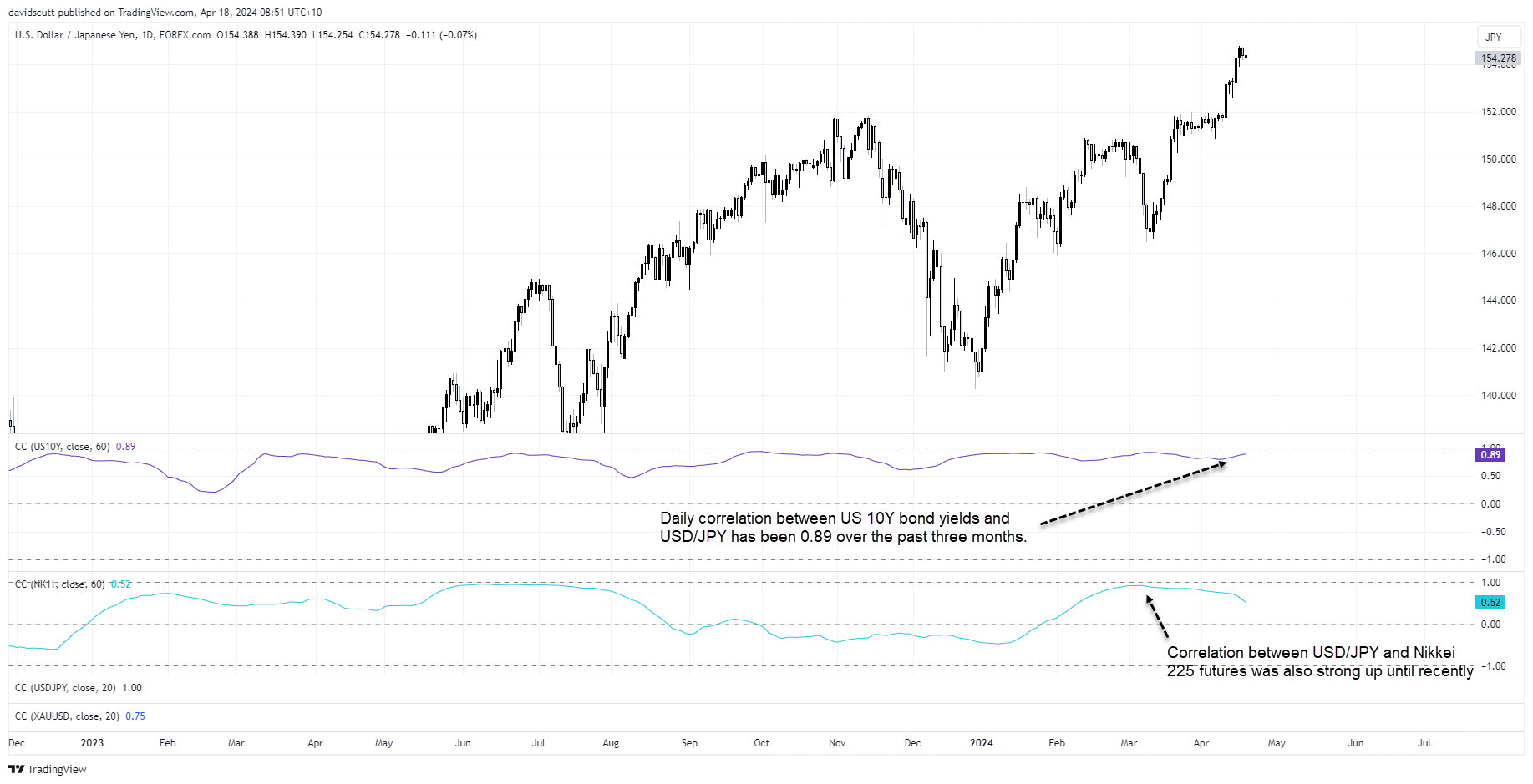Viewport: 1533px width, 784px height.
Task: Click the 146.000 price axis label
Action: point(1499,254)
